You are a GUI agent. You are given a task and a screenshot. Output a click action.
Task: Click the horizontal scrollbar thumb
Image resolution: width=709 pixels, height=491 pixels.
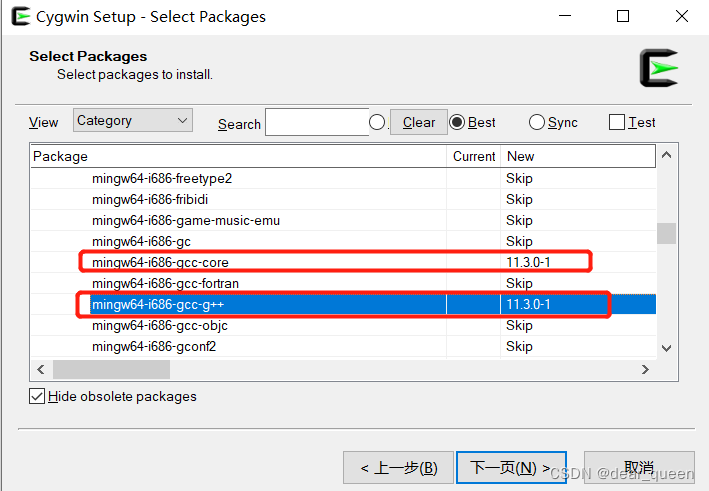click(x=111, y=369)
